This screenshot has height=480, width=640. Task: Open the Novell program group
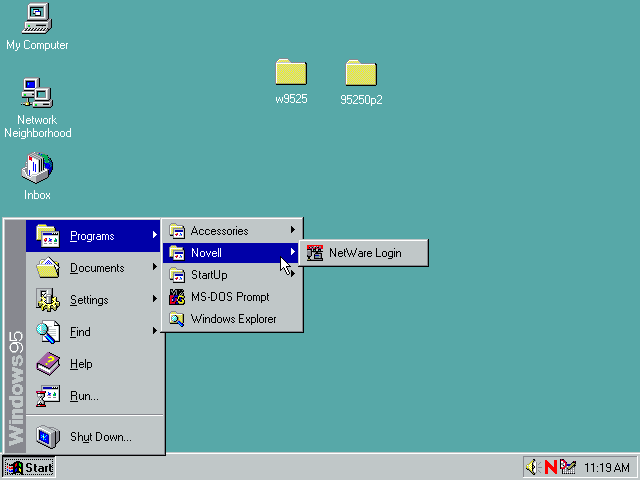(232, 253)
